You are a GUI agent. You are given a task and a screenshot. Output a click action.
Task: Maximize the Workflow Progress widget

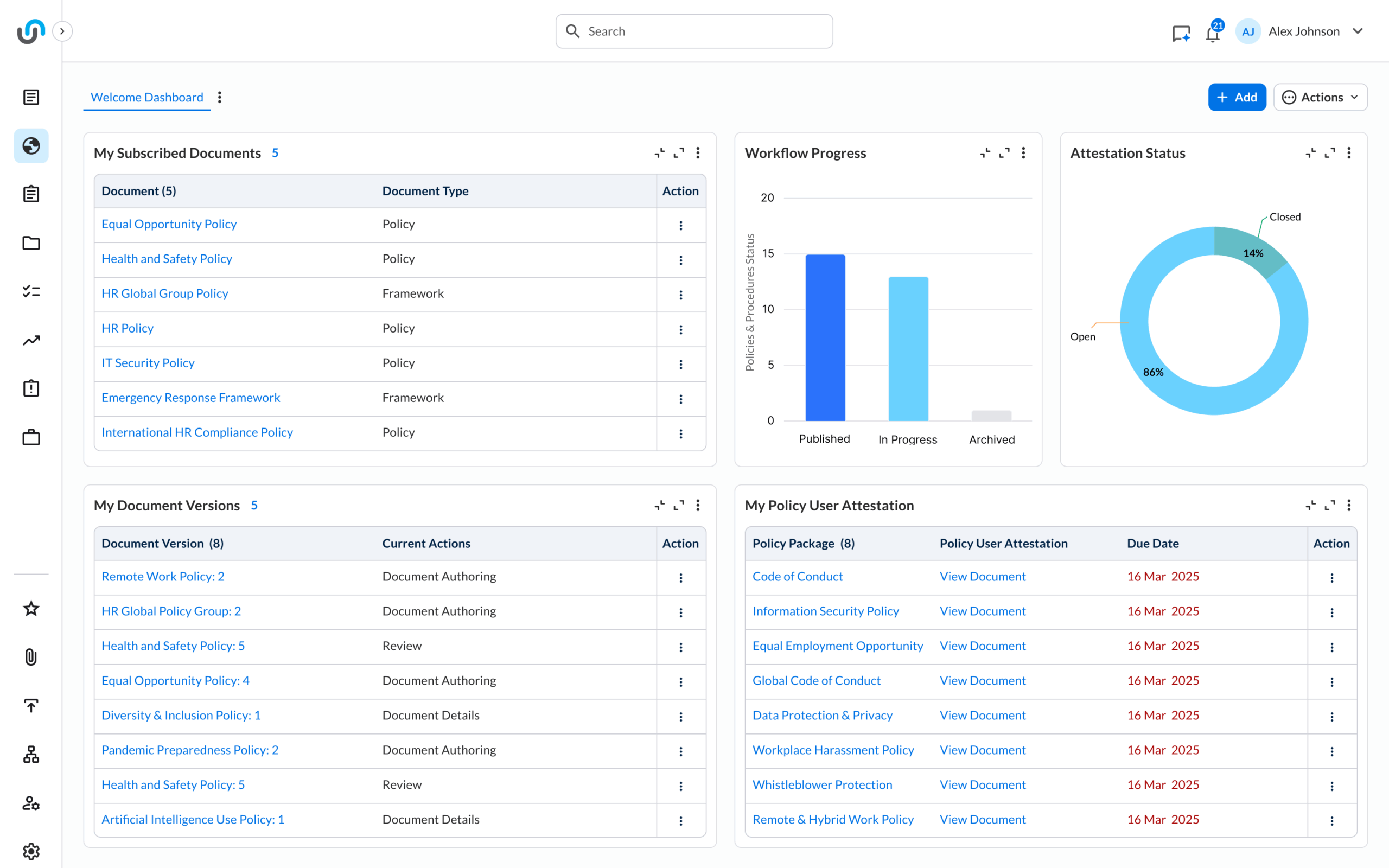click(x=1004, y=152)
